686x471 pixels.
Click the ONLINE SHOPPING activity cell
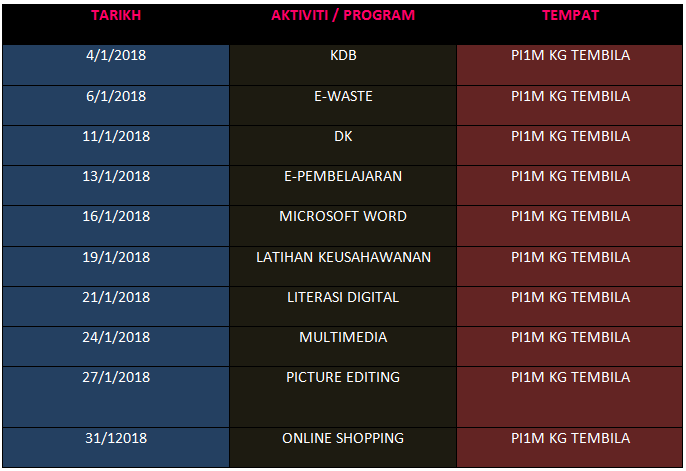(x=343, y=439)
